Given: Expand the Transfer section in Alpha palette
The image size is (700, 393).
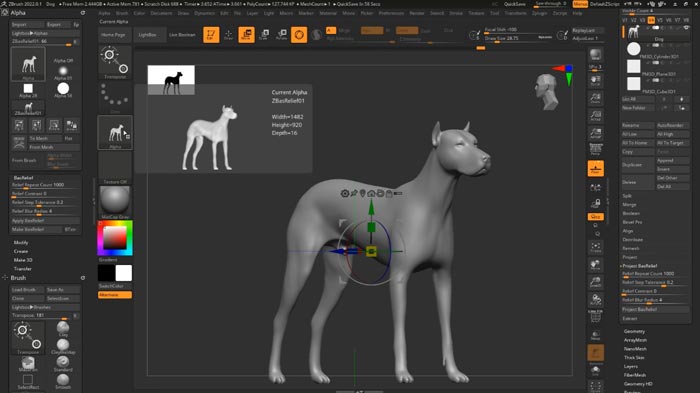Looking at the screenshot, I should click(x=22, y=268).
